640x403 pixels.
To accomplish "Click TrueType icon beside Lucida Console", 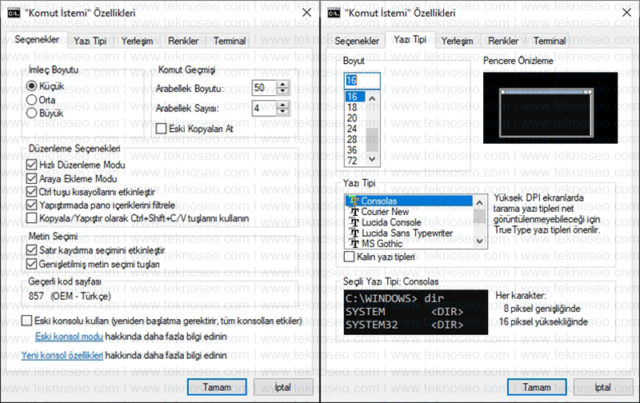I will pyautogui.click(x=355, y=222).
